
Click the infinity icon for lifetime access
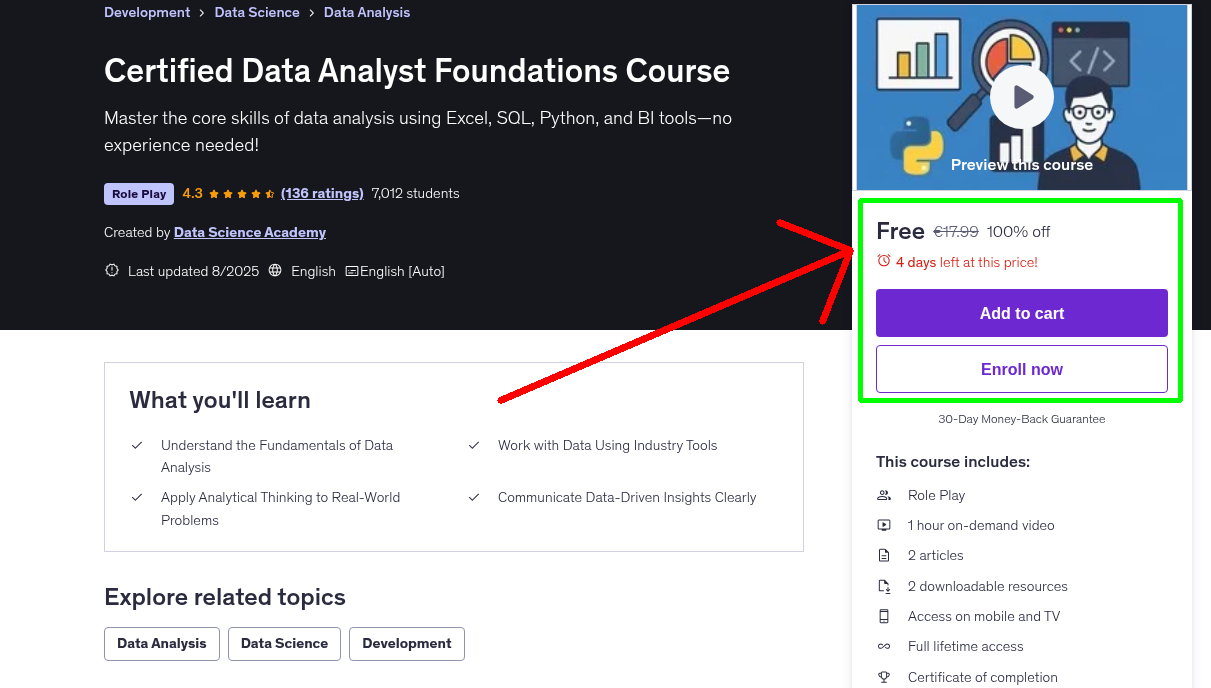pyautogui.click(x=884, y=646)
